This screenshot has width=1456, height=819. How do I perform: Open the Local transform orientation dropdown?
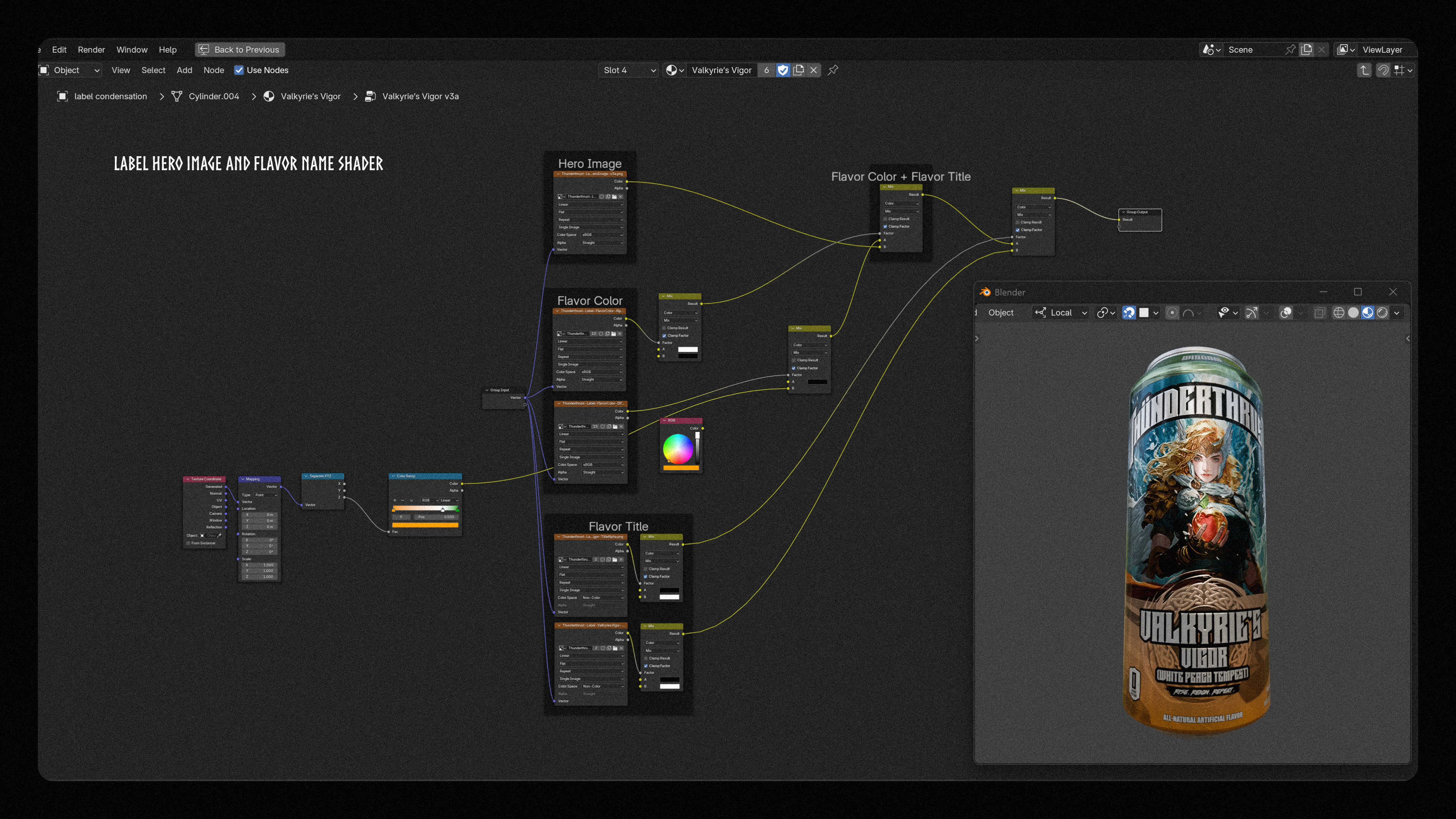point(1061,312)
